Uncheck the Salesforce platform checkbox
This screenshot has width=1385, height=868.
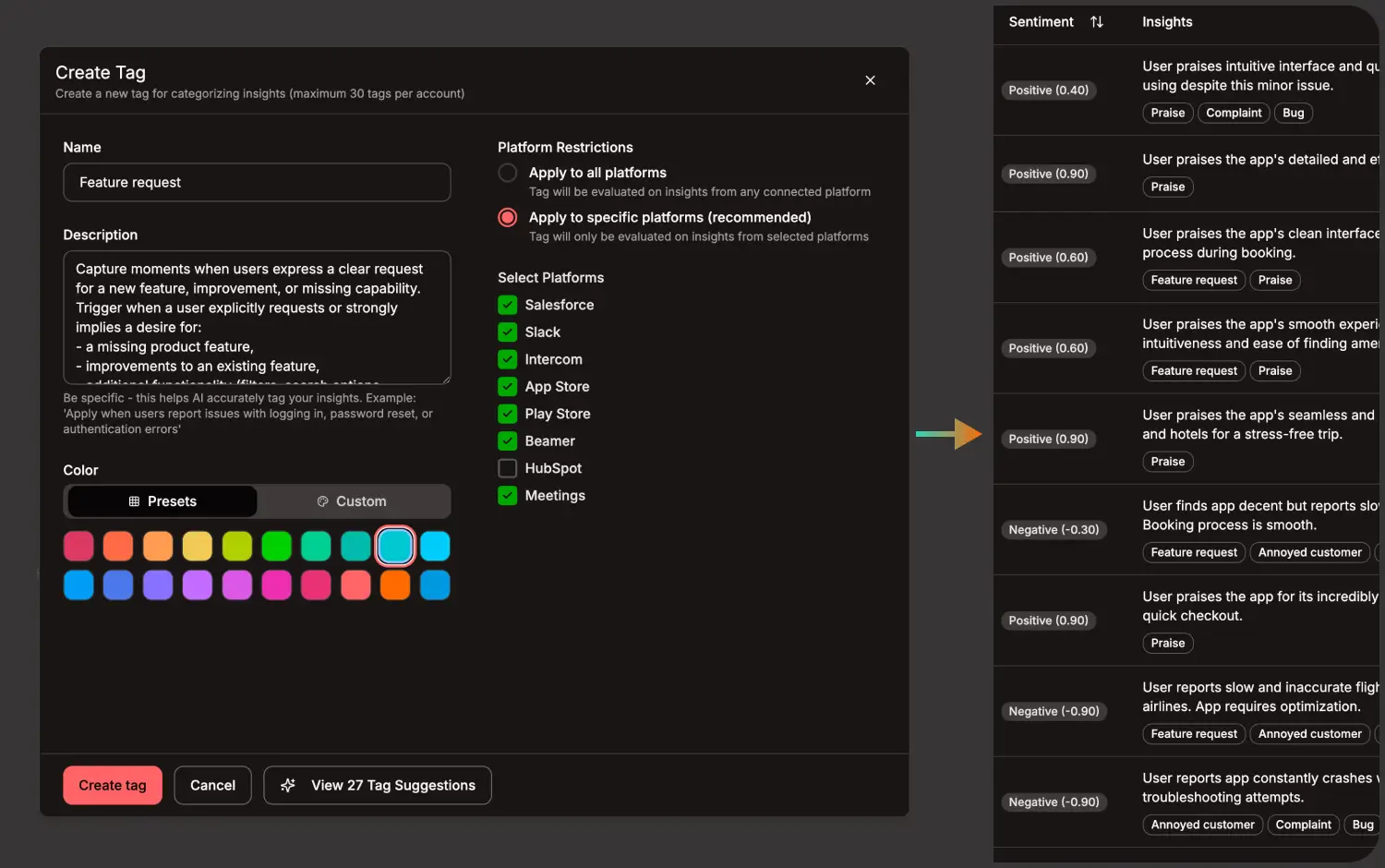(507, 304)
